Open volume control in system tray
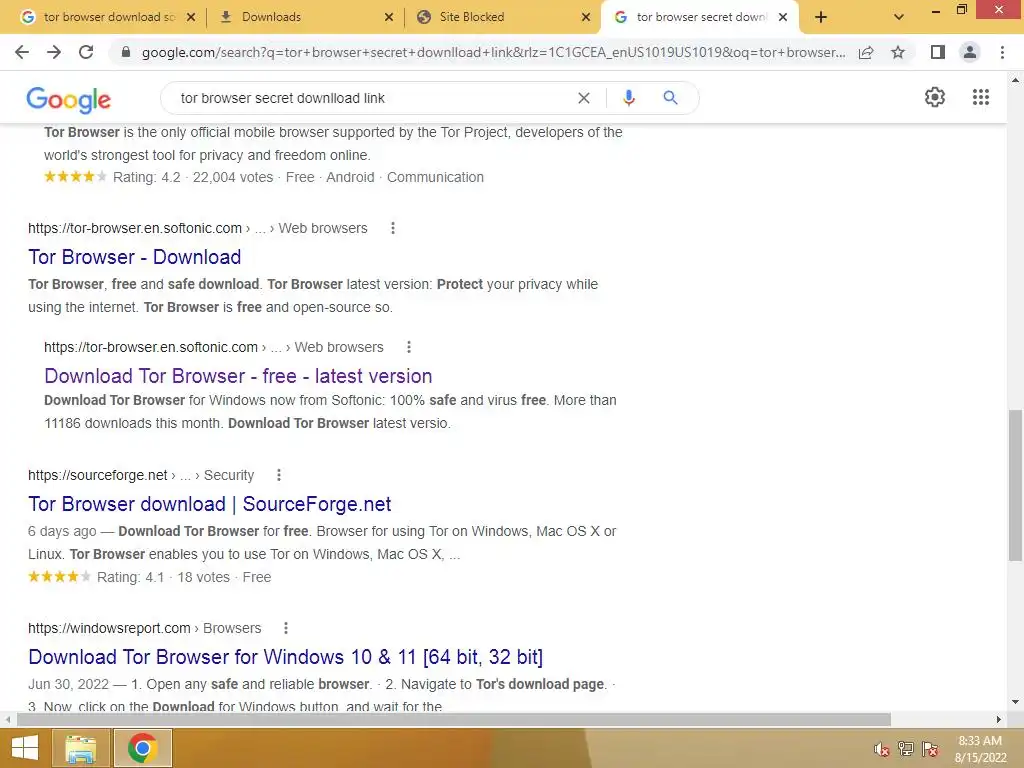Image resolution: width=1024 pixels, height=768 pixels. (x=881, y=749)
